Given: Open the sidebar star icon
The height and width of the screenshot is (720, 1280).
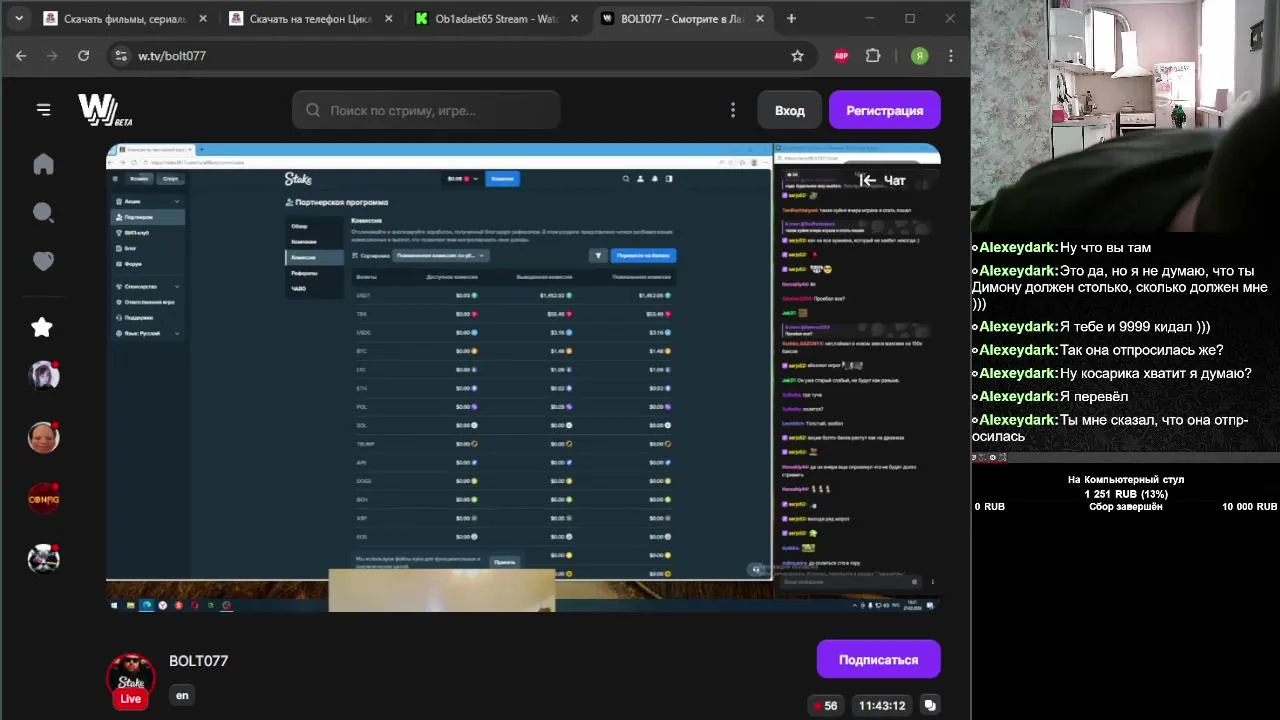Looking at the screenshot, I should [41, 327].
